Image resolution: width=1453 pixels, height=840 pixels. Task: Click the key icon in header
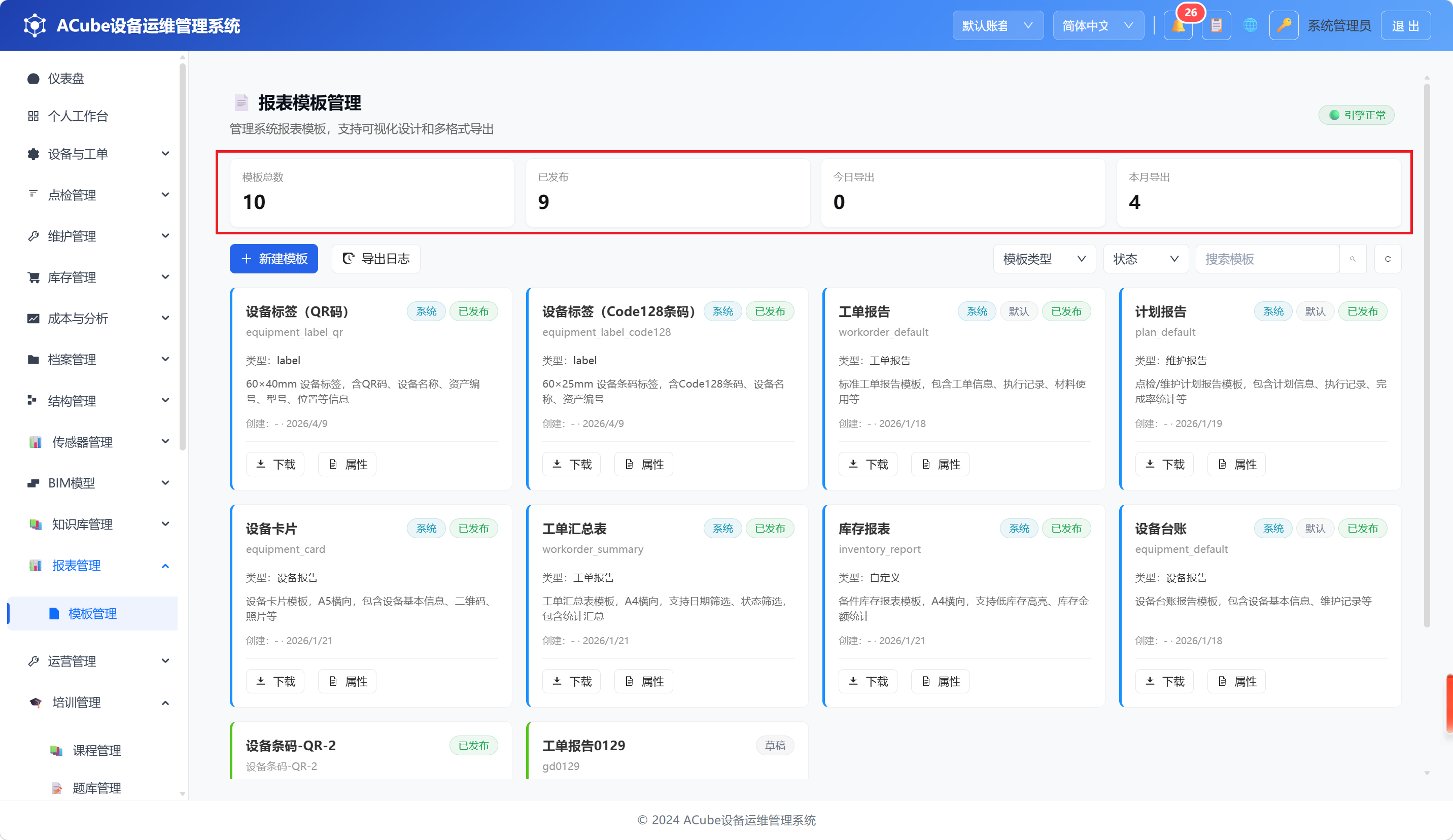tap(1284, 26)
